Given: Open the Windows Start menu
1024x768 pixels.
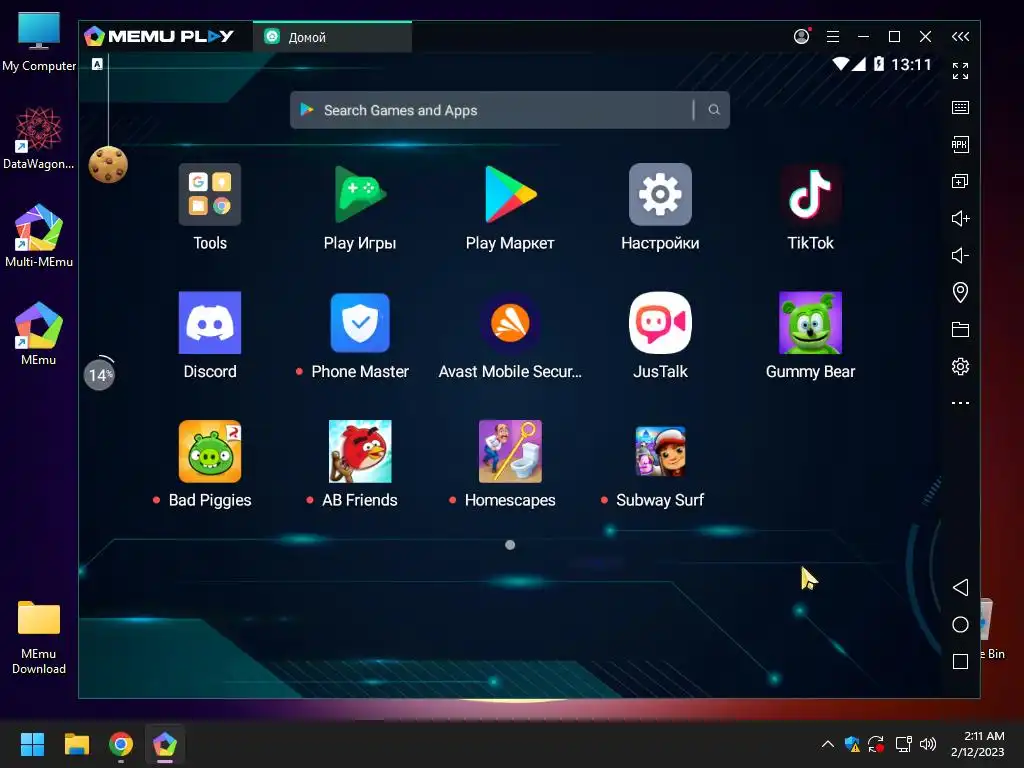Looking at the screenshot, I should [32, 744].
